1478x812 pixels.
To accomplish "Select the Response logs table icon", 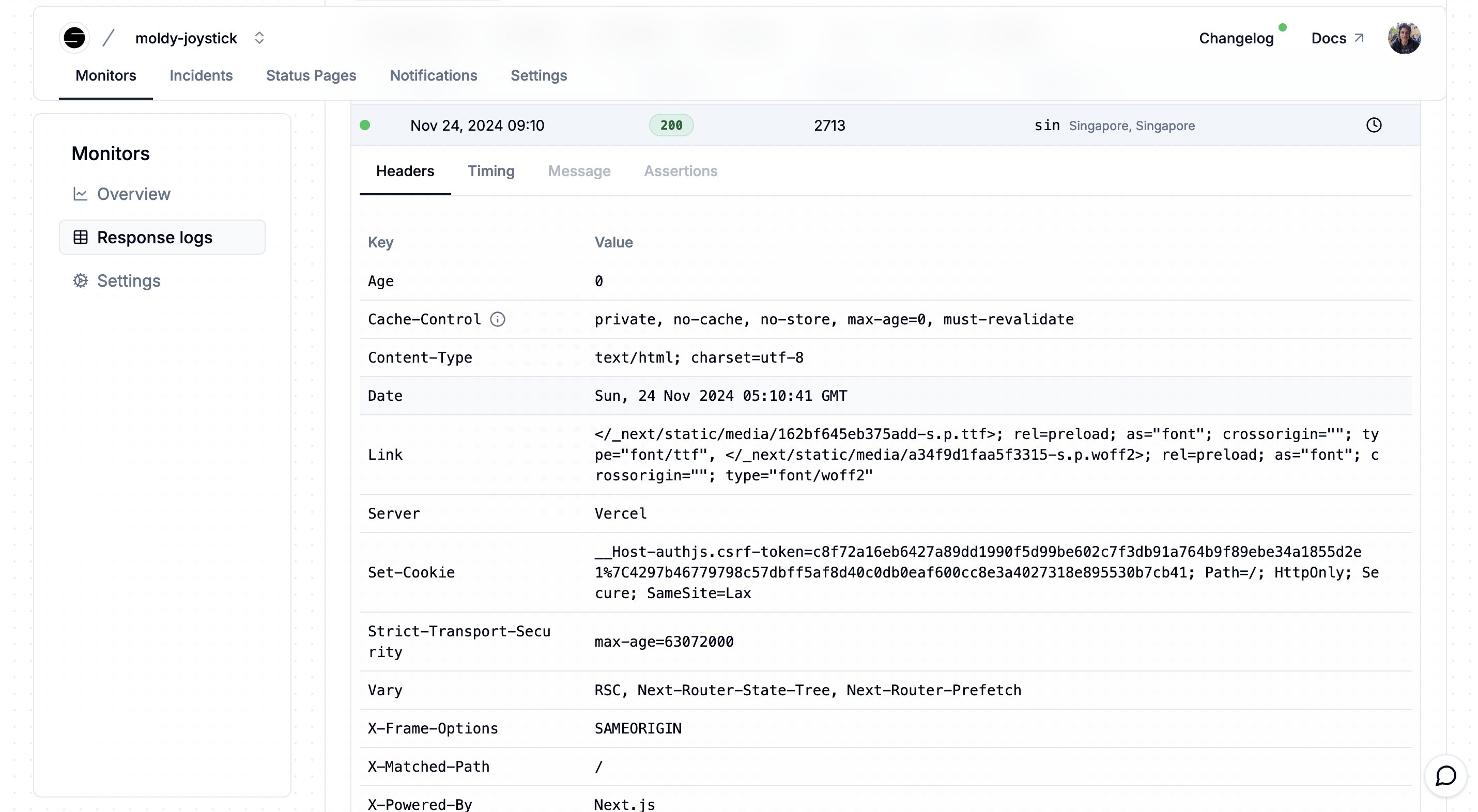I will tap(81, 237).
